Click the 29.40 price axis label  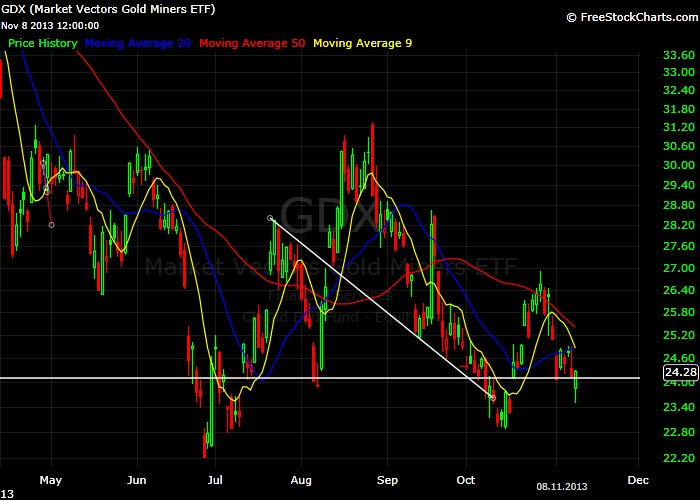coord(679,185)
